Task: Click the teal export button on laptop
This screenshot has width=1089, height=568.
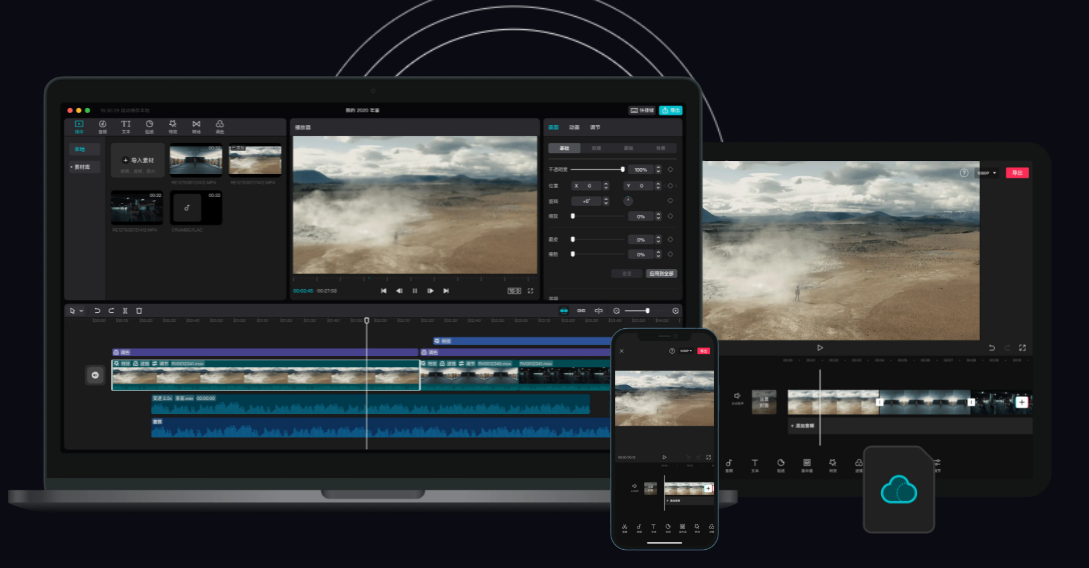Action: pyautogui.click(x=670, y=110)
